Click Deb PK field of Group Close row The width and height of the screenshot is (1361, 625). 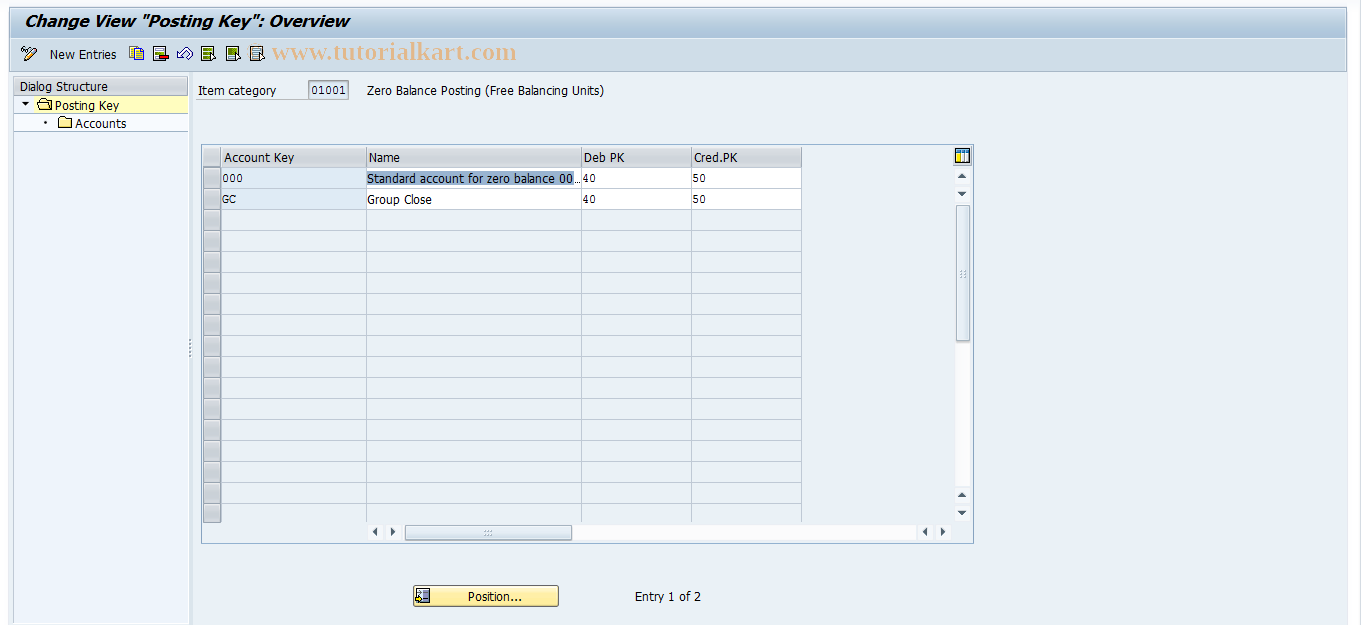coord(636,199)
